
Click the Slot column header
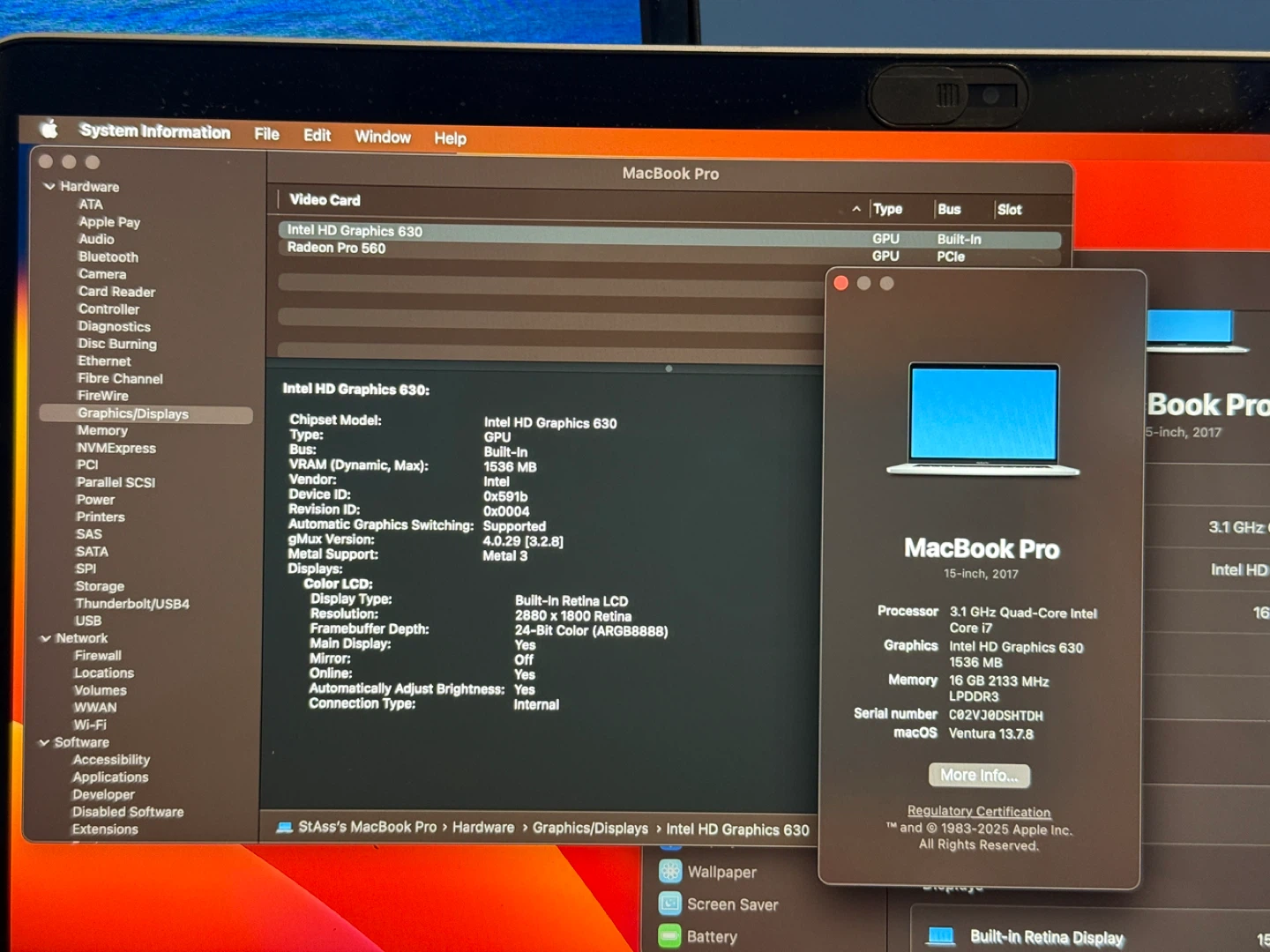[1009, 210]
